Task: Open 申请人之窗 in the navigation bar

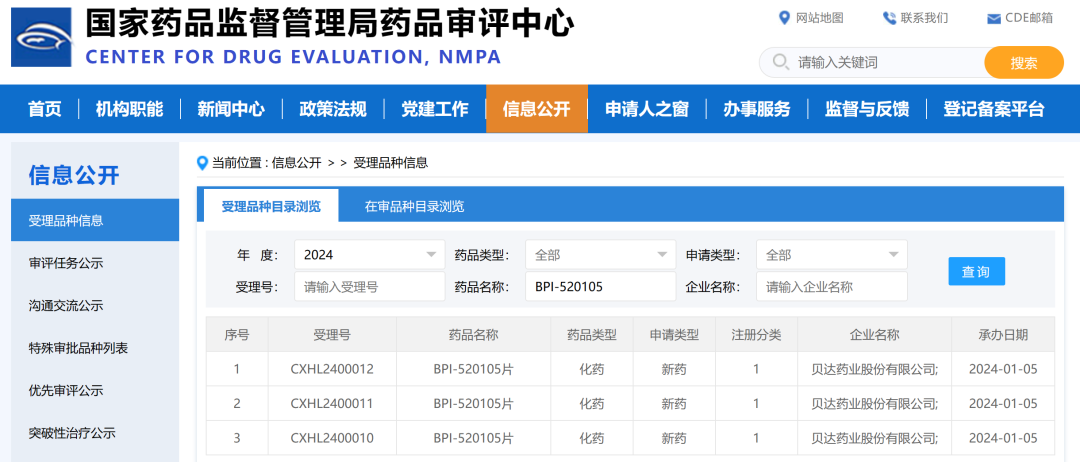Action: [x=646, y=109]
